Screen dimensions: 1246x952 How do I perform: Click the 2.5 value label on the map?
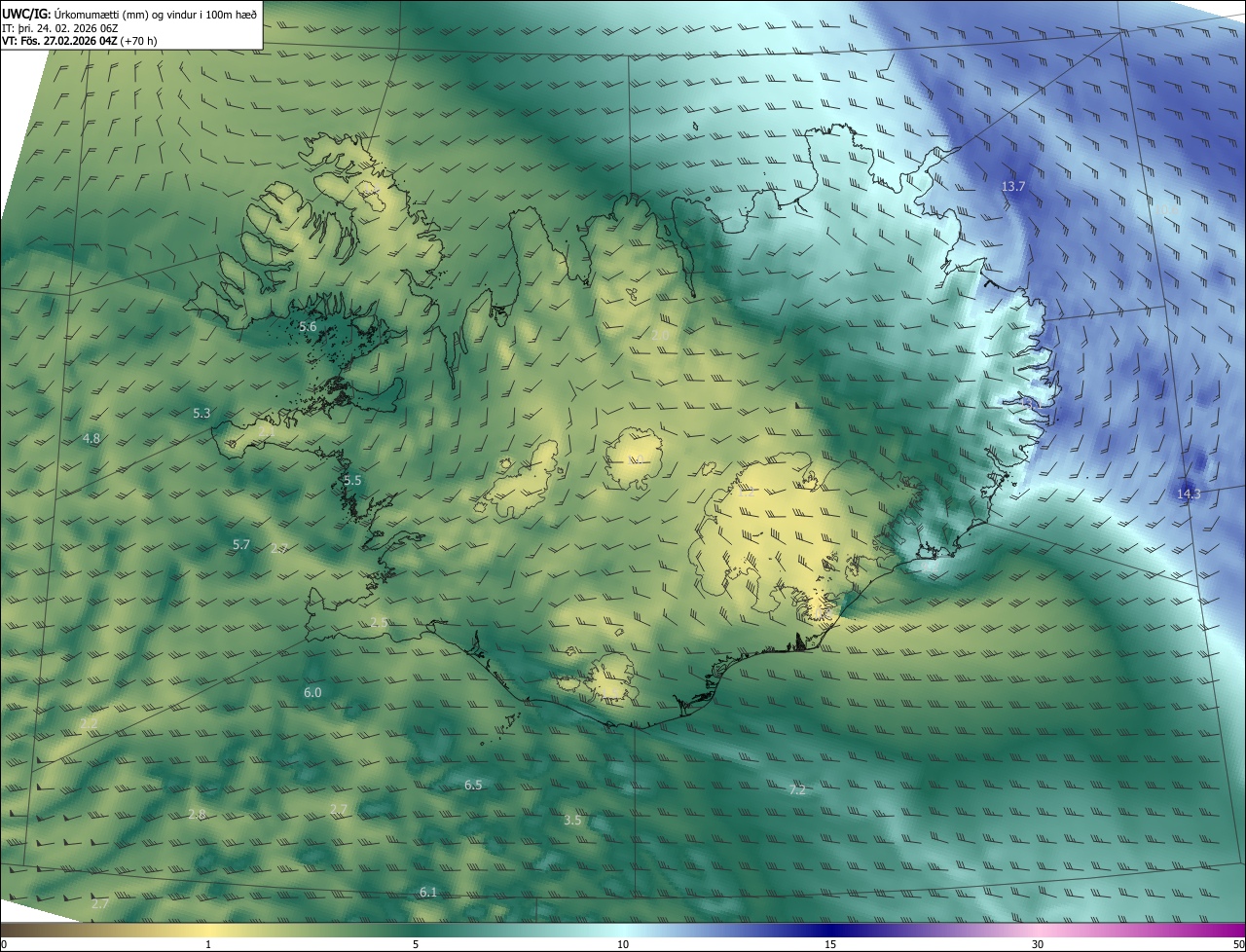380,621
